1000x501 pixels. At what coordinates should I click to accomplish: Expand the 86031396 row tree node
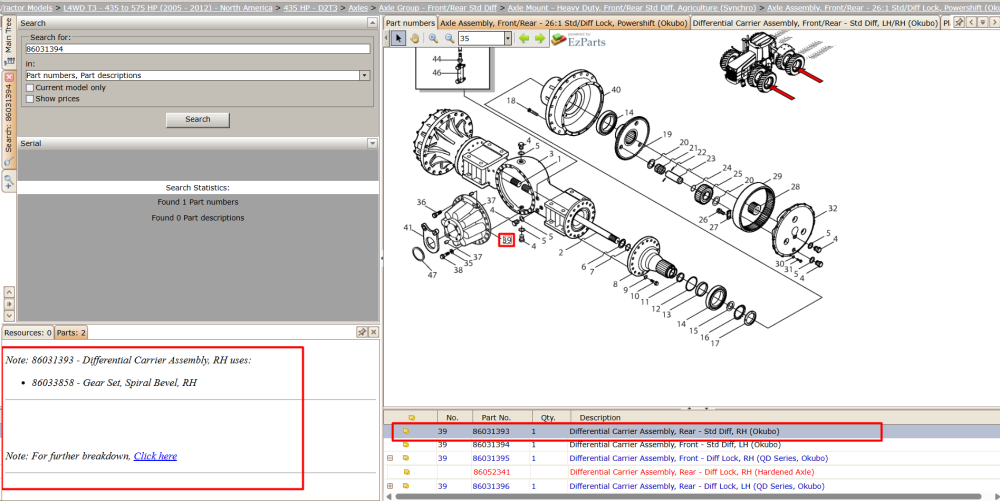tap(390, 486)
